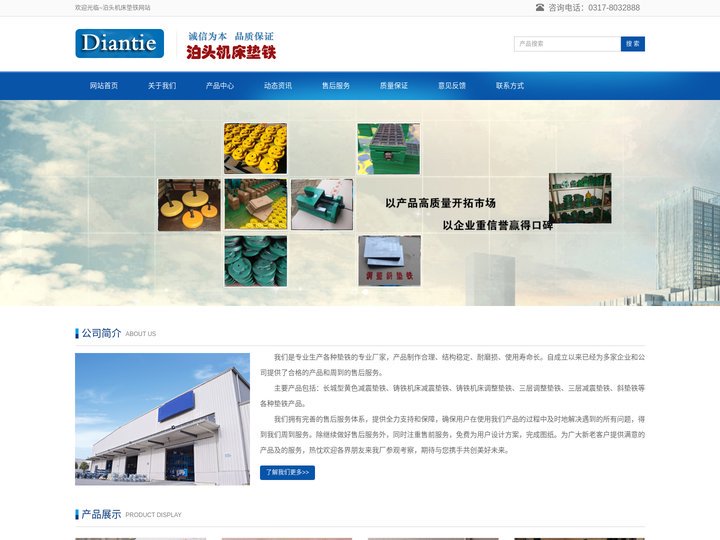Click the Diantie logo
Image resolution: width=720 pixels, height=540 pixels.
(119, 43)
